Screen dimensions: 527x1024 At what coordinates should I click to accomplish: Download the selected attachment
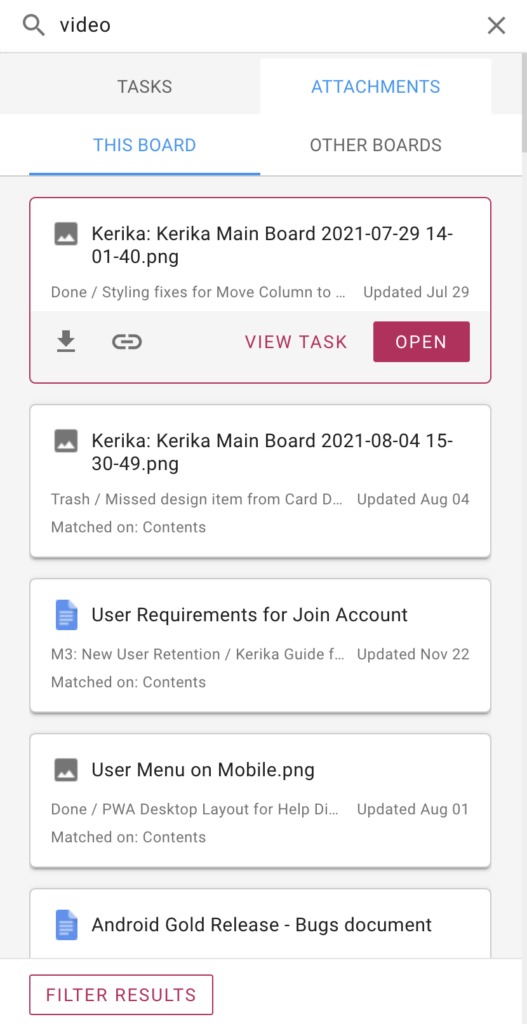(x=66, y=342)
